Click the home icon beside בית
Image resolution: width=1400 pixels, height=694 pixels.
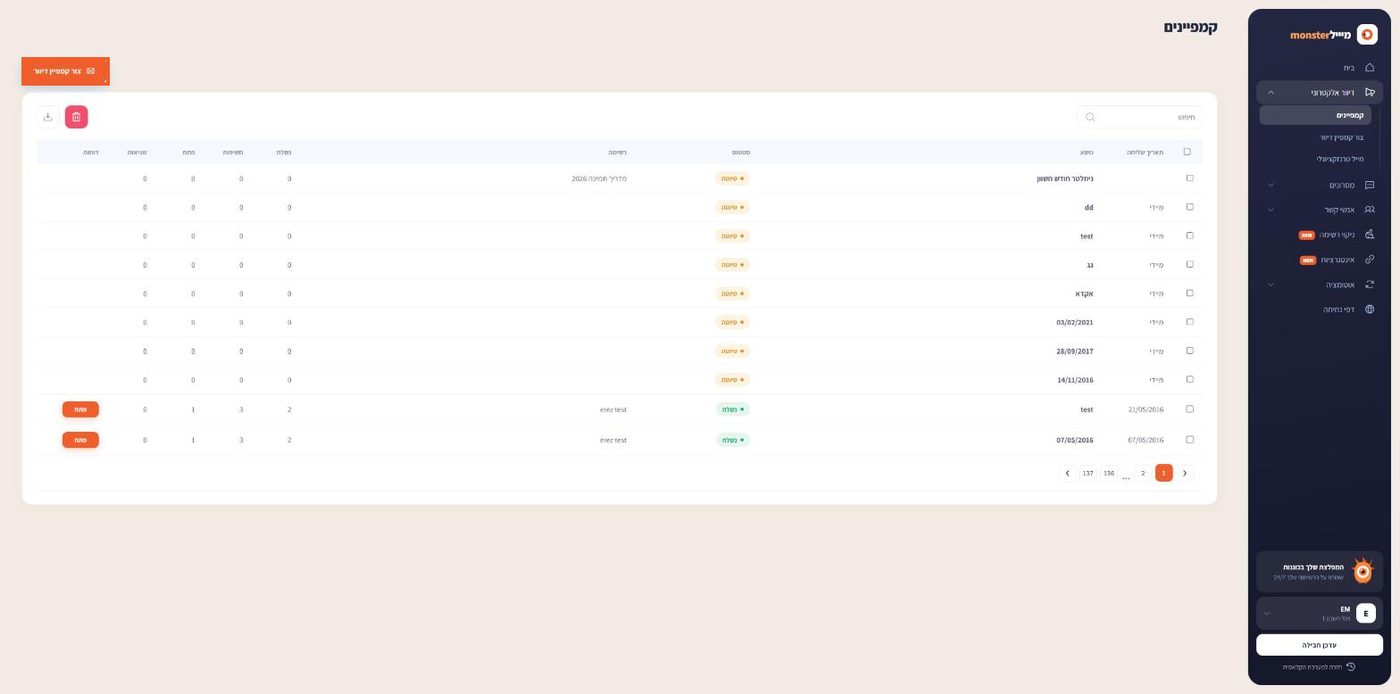[1369, 68]
